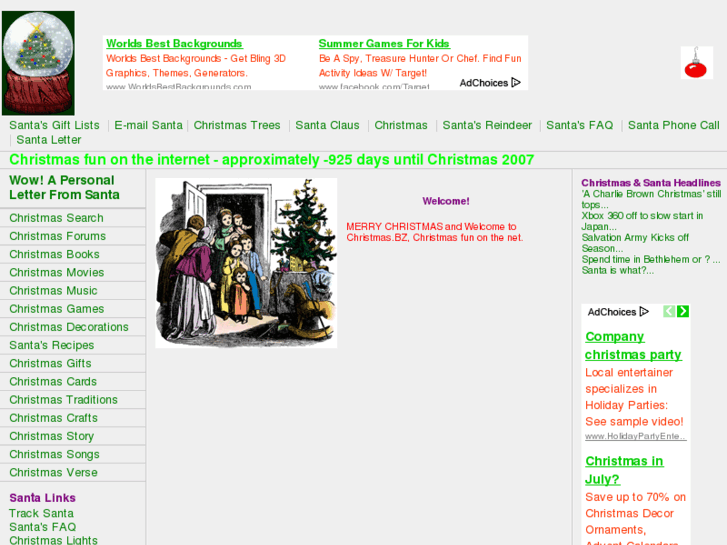Open Santa's FAQ under Santa Links

(x=42, y=527)
